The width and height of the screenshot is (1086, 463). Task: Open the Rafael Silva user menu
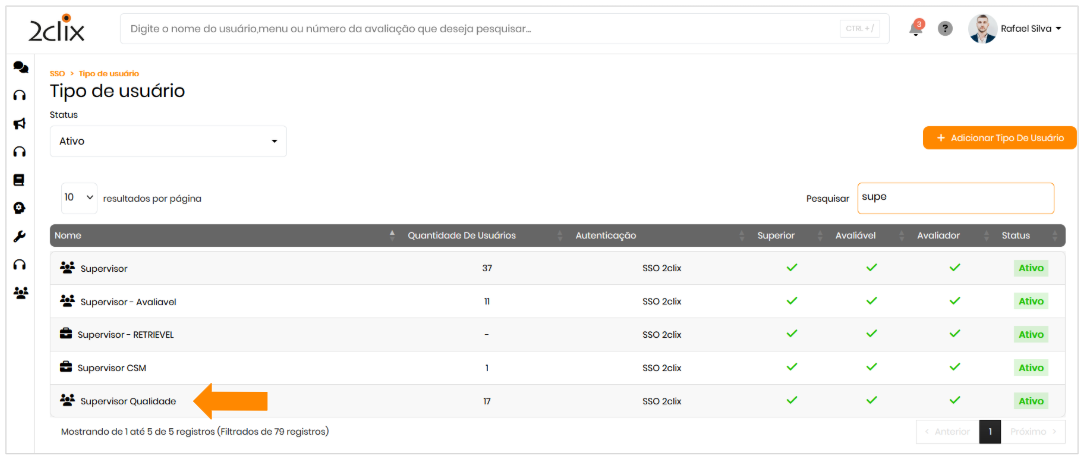point(1015,29)
